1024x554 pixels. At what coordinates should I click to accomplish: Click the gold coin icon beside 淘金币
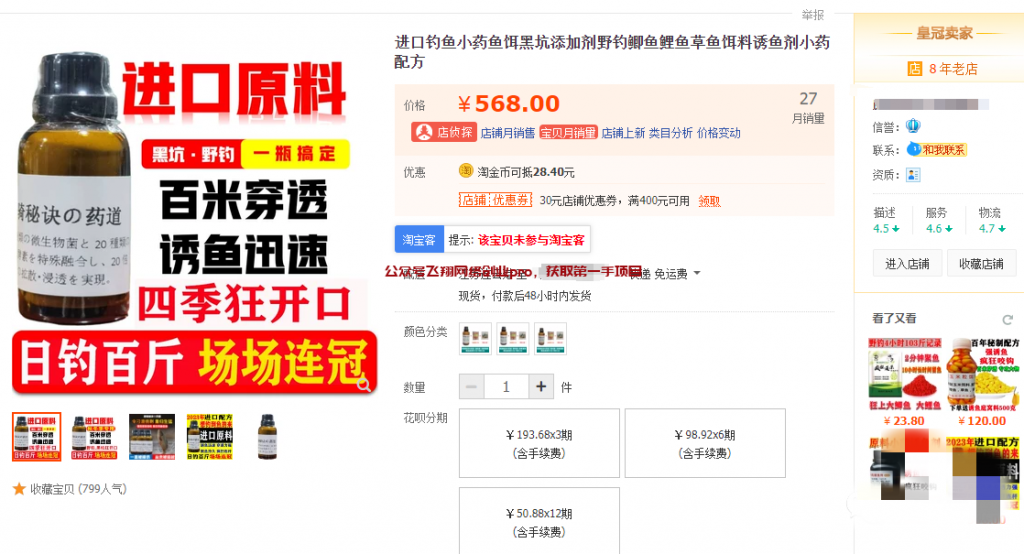466,171
